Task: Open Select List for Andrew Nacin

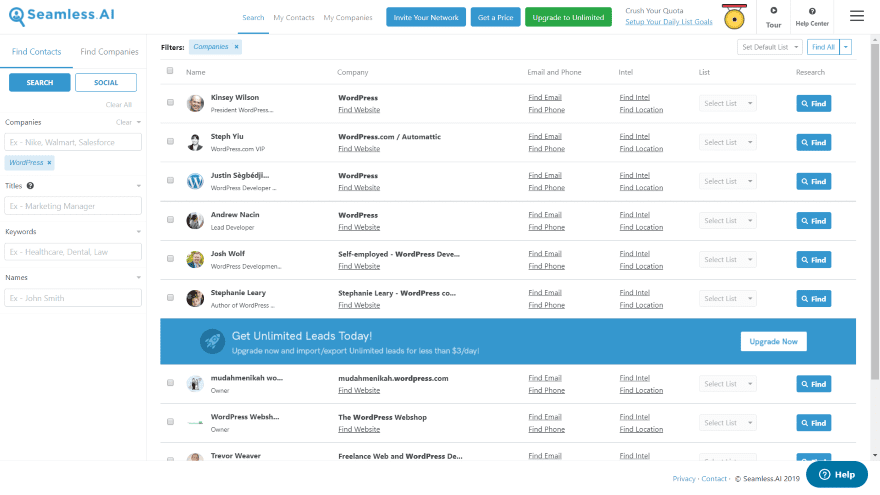Action: click(x=727, y=221)
